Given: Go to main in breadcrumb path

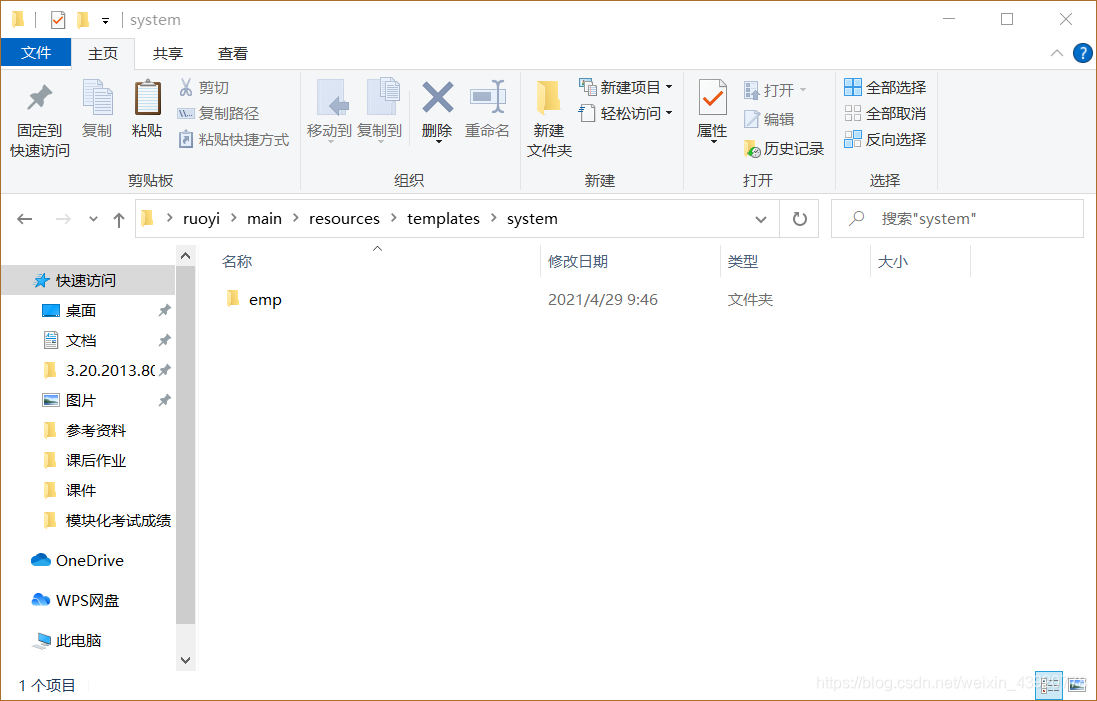Looking at the screenshot, I should pyautogui.click(x=264, y=219).
